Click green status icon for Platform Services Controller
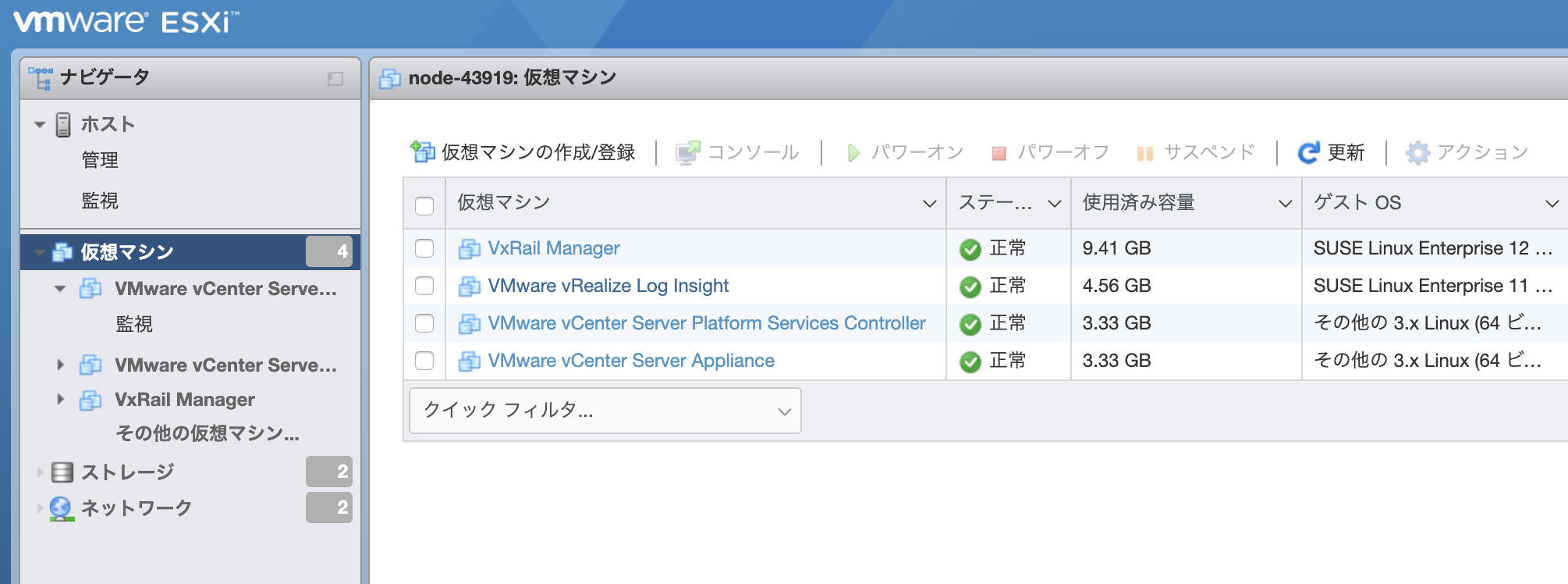The width and height of the screenshot is (1568, 584). (x=970, y=324)
